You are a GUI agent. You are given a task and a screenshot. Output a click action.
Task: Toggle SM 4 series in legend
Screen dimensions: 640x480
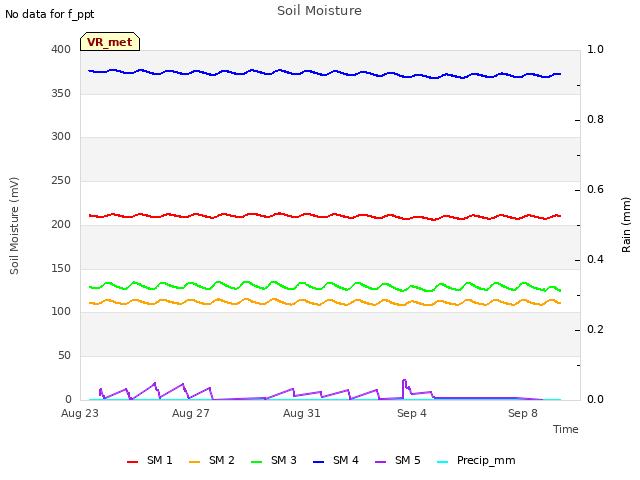click(336, 461)
